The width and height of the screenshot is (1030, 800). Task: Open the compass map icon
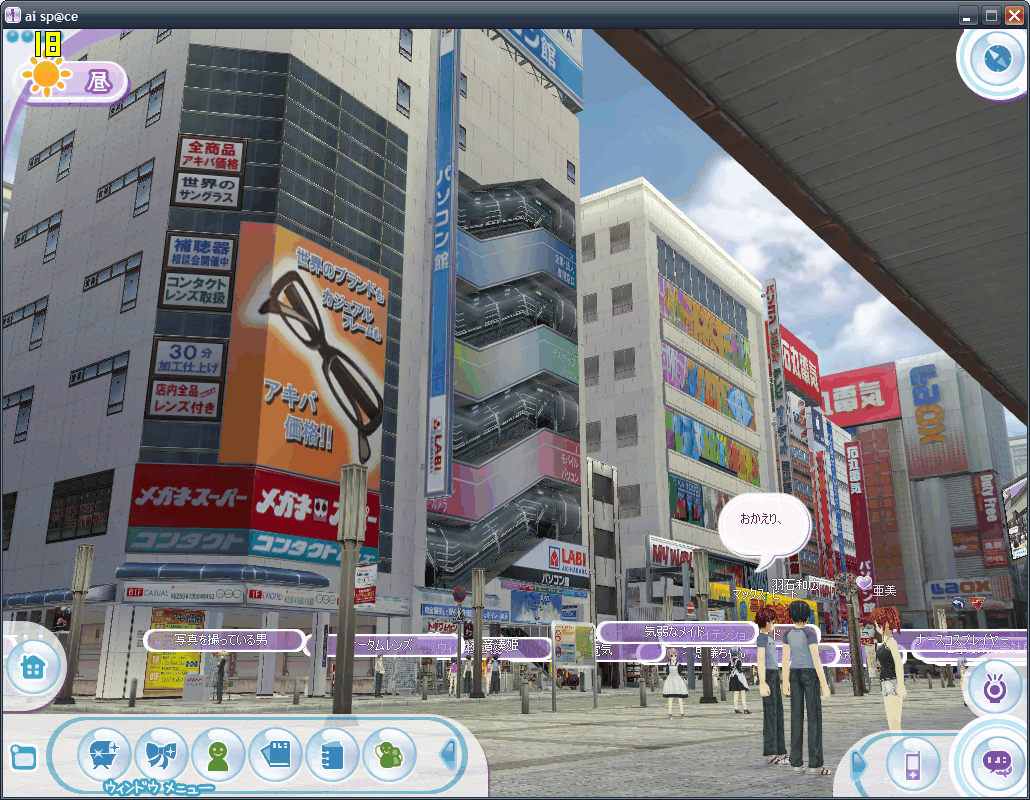point(996,60)
